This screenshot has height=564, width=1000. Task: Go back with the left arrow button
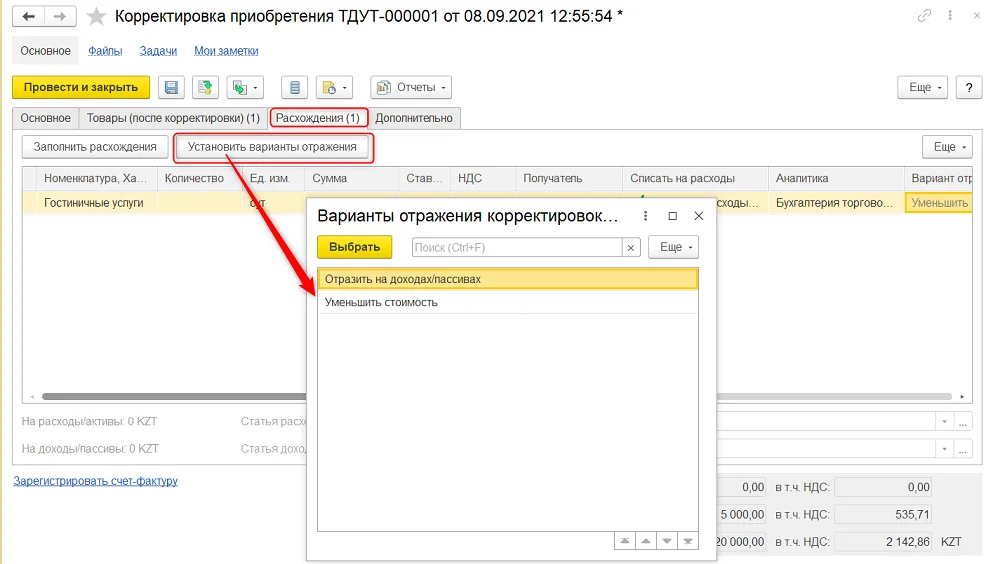(x=29, y=17)
